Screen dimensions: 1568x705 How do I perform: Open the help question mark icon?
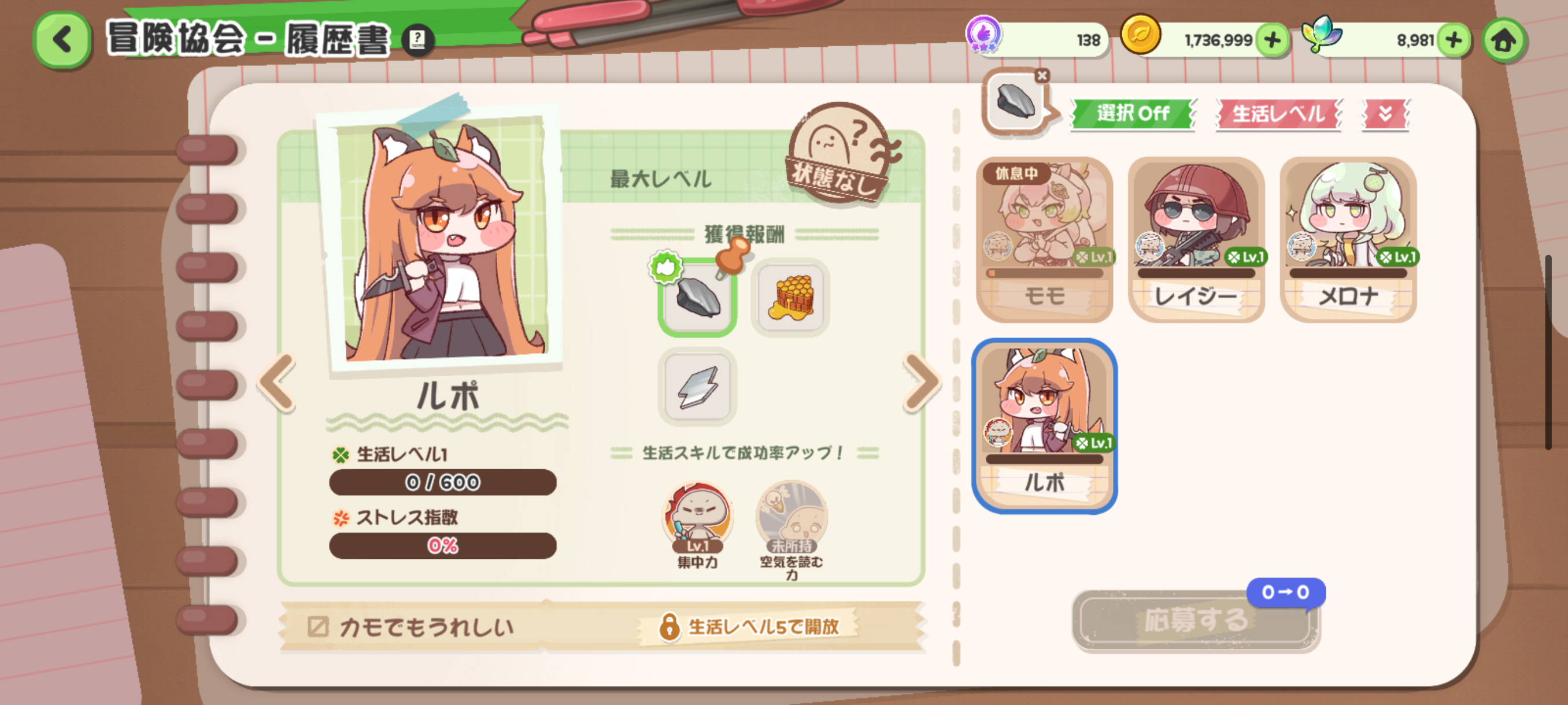pos(417,40)
